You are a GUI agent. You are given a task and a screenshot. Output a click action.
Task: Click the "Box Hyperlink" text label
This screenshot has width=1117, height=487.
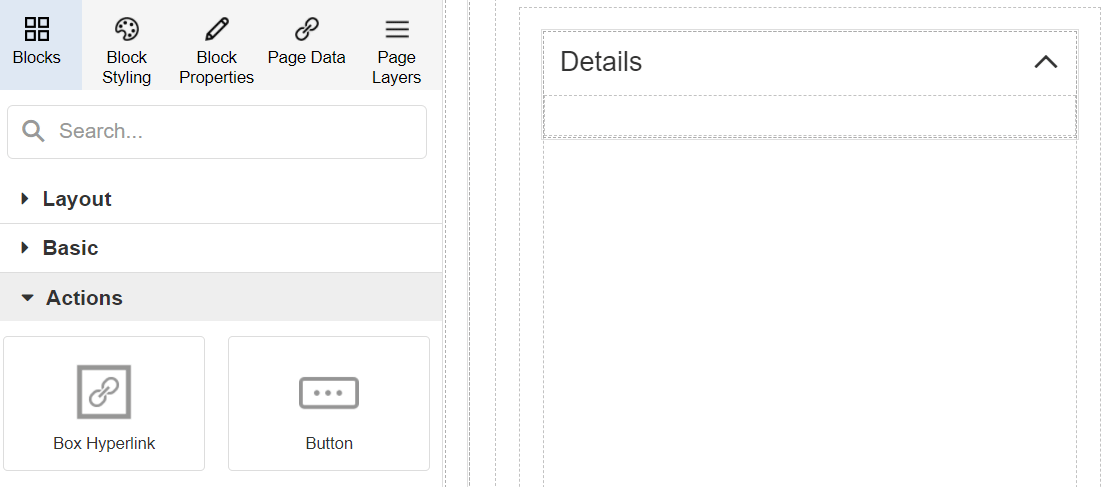coord(104,443)
